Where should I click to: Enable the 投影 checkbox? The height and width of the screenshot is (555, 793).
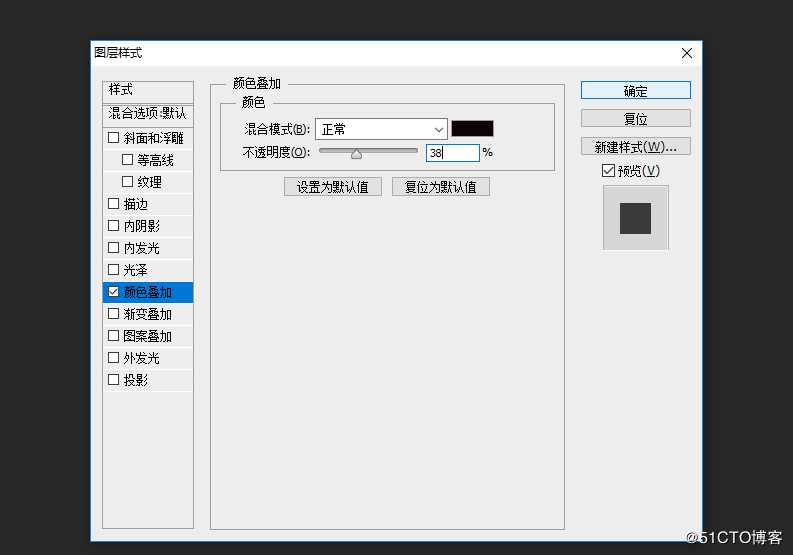point(114,379)
